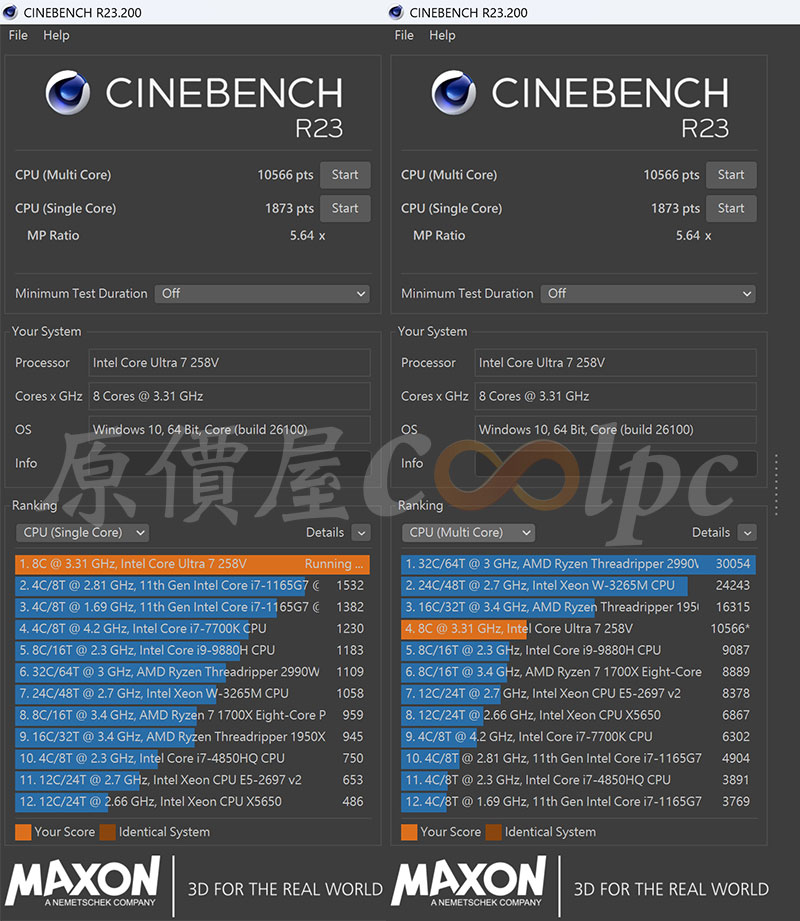Open File menu in left Cinebench window

[x=18, y=35]
